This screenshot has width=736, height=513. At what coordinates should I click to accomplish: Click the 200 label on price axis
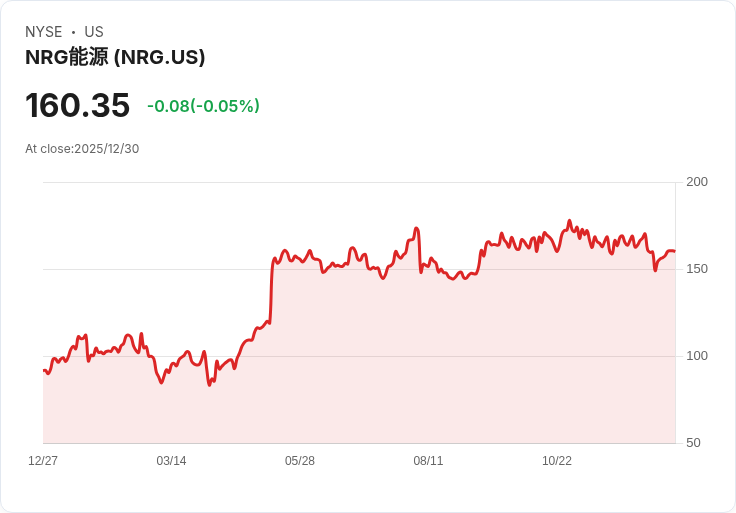point(697,182)
